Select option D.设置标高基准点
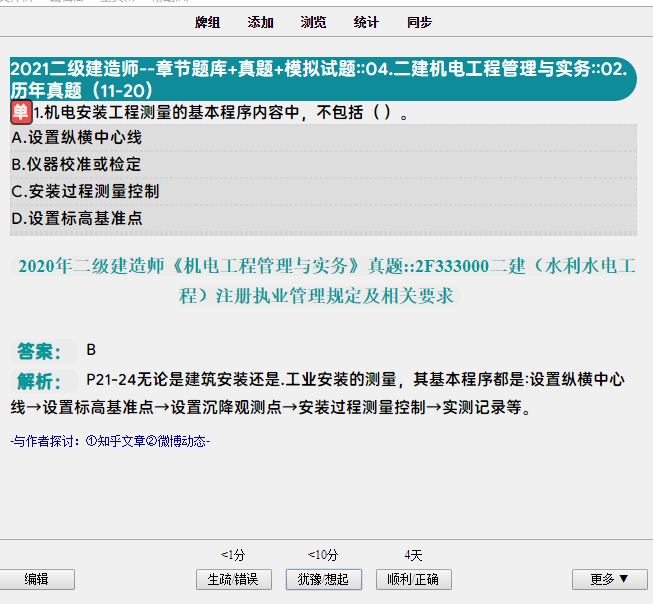The height and width of the screenshot is (604, 653). tap(323, 219)
